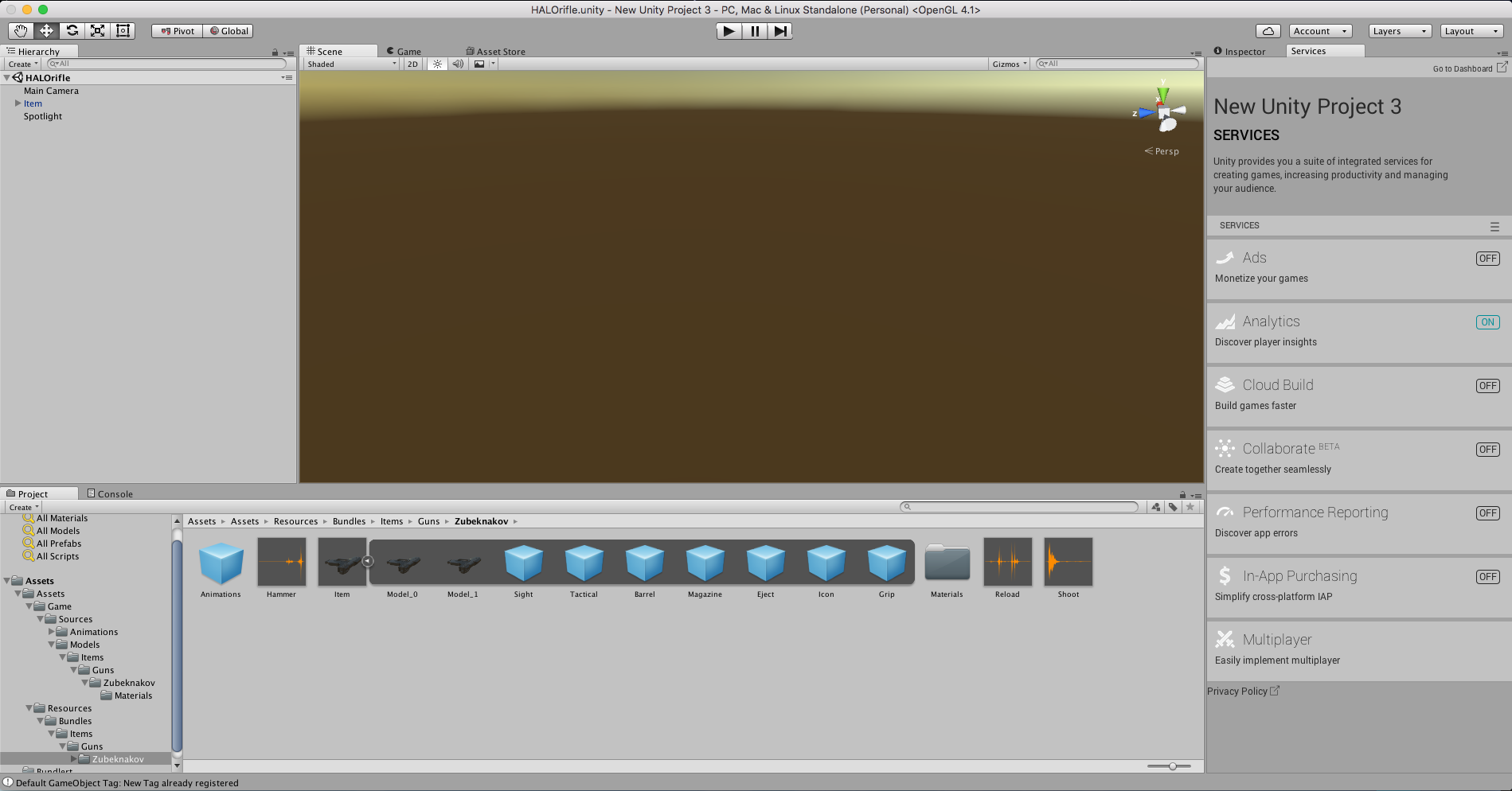
Task: Toggle 2D mode in Scene view
Action: coord(412,64)
